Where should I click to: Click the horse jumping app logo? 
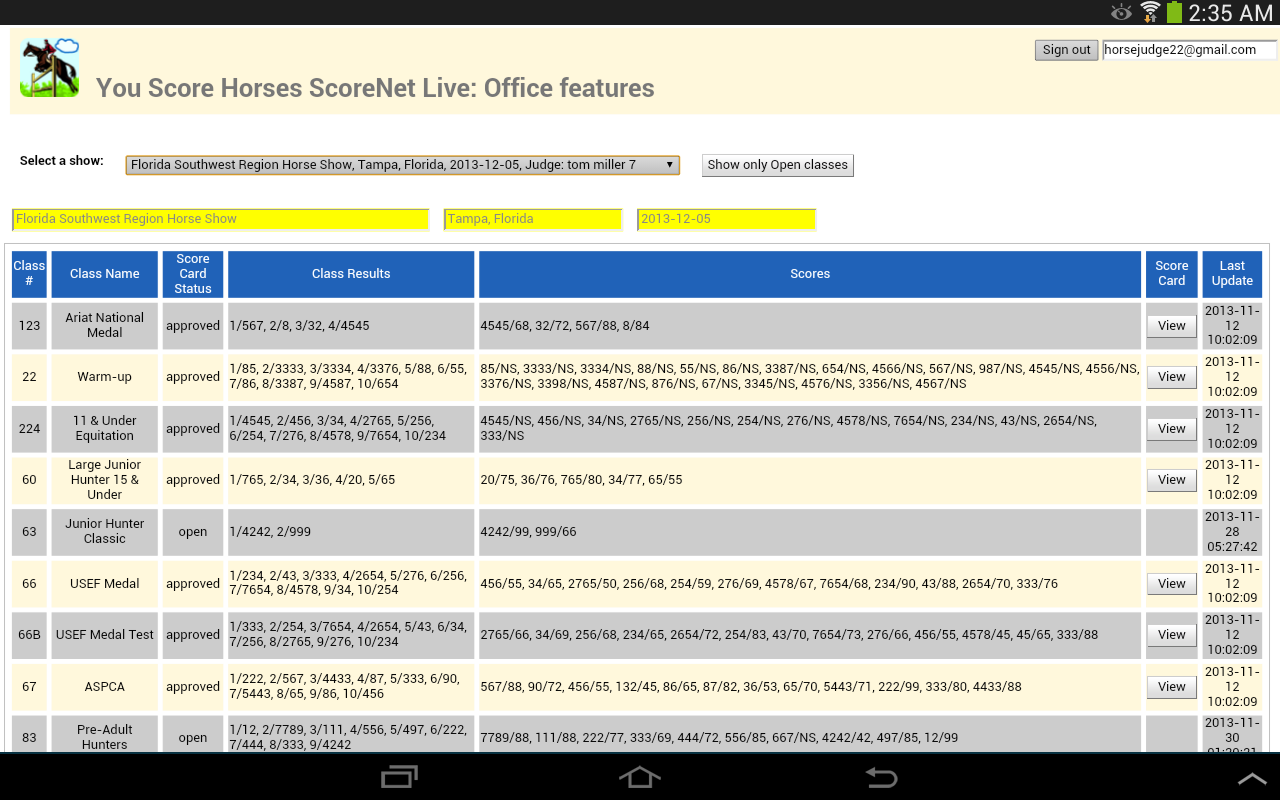pyautogui.click(x=50, y=68)
